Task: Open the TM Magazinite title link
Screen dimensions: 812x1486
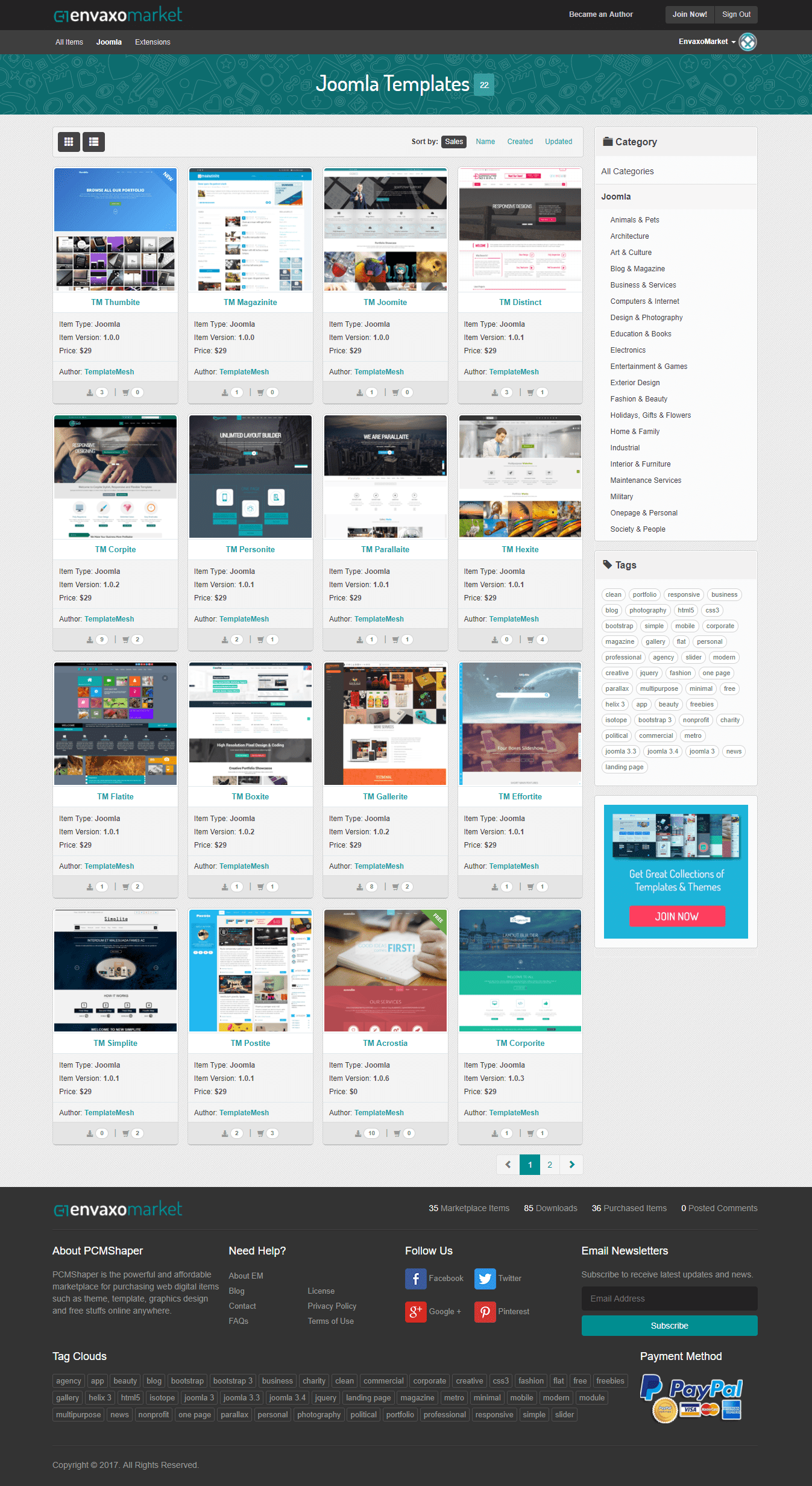Action: click(x=250, y=302)
